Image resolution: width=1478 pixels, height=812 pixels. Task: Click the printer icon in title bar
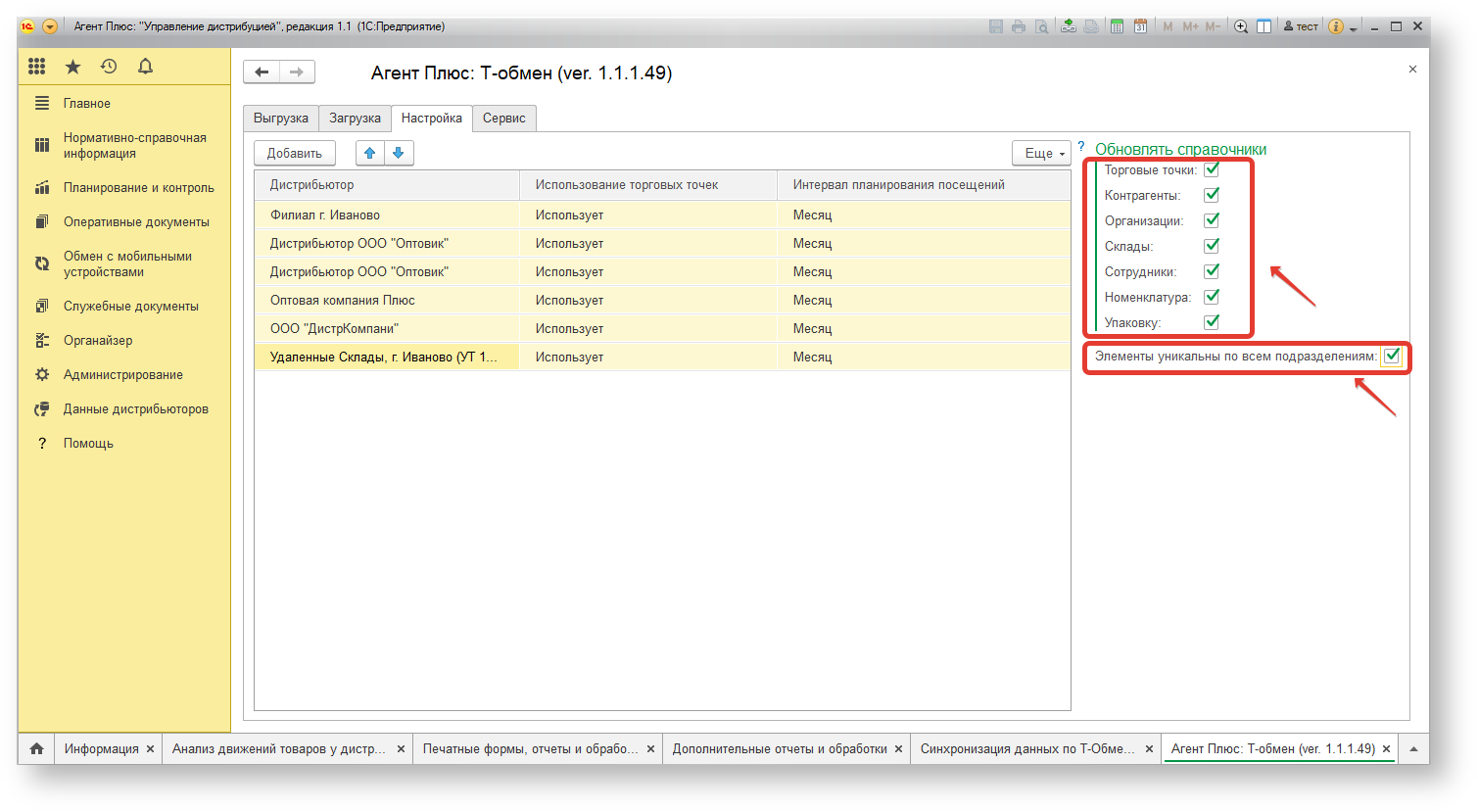click(1019, 26)
